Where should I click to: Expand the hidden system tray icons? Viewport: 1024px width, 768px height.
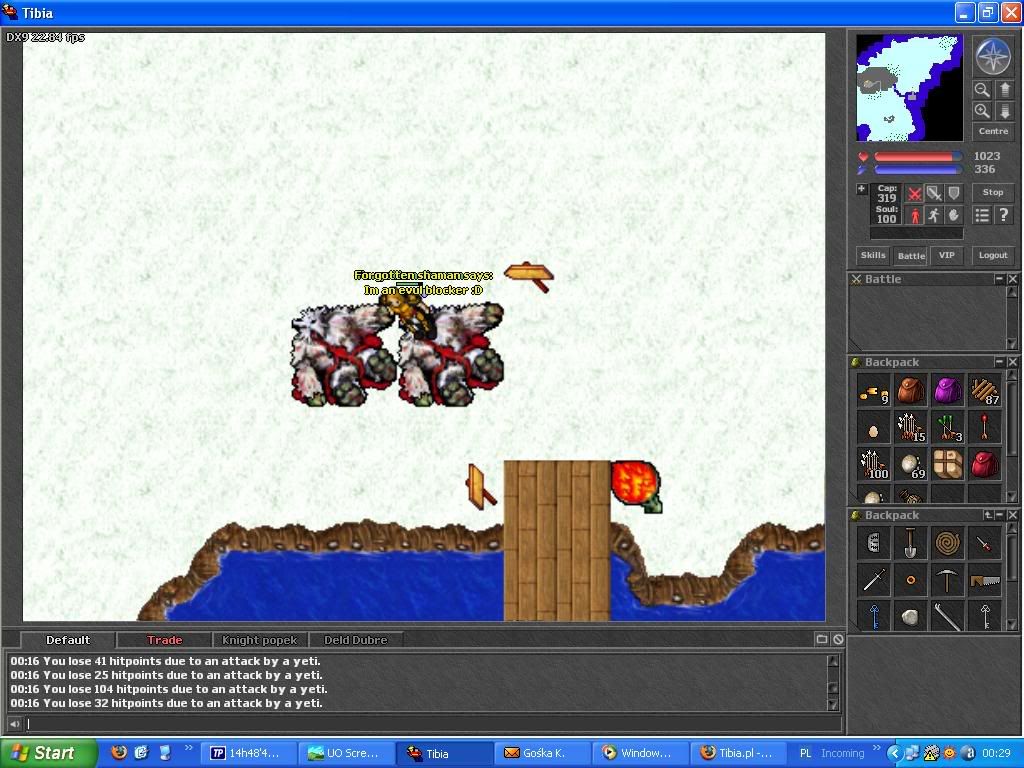[x=894, y=753]
